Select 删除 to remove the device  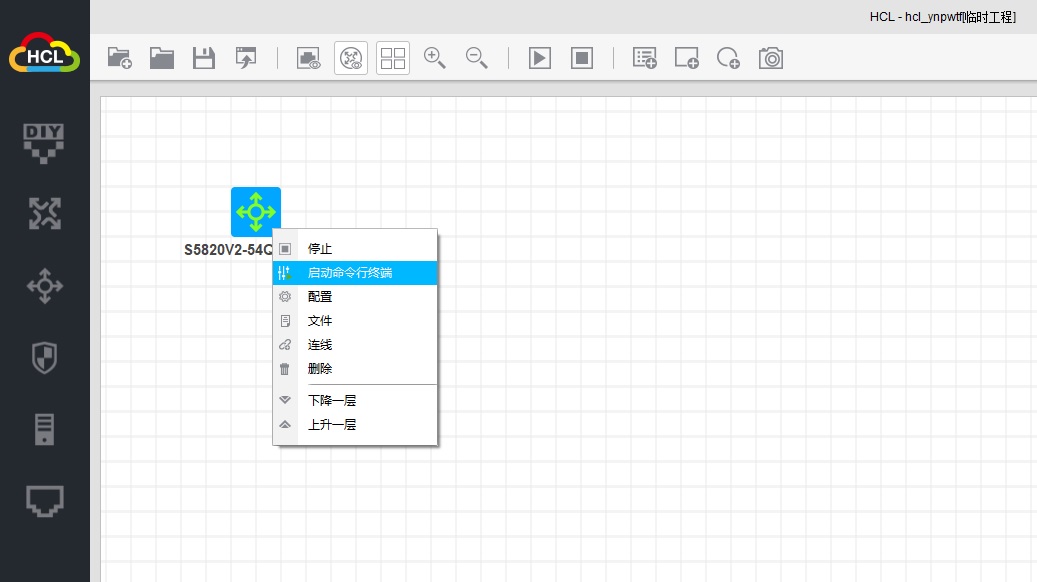[320, 369]
